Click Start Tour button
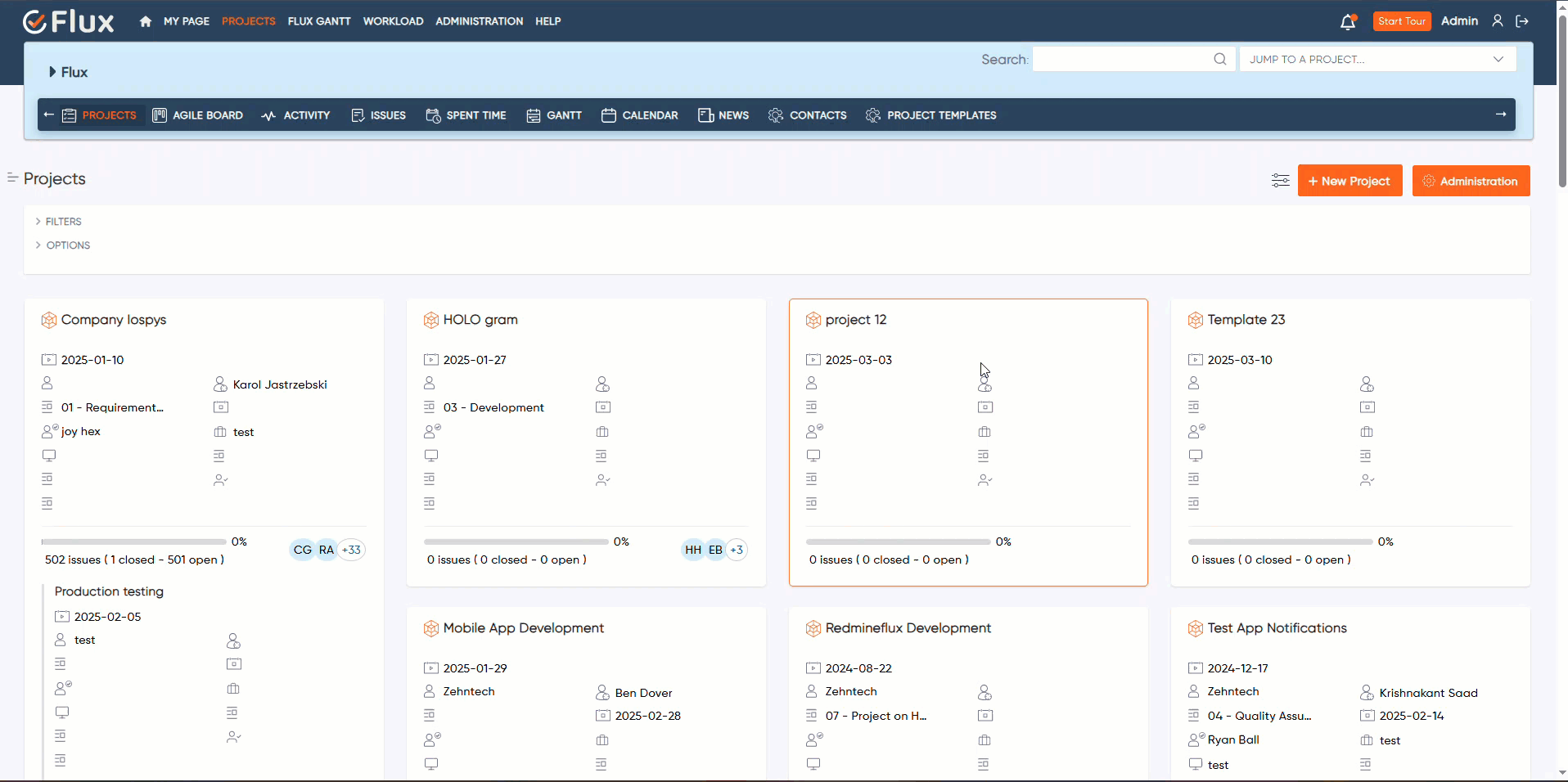Screen dimensions: 1568x782 coord(1402,21)
